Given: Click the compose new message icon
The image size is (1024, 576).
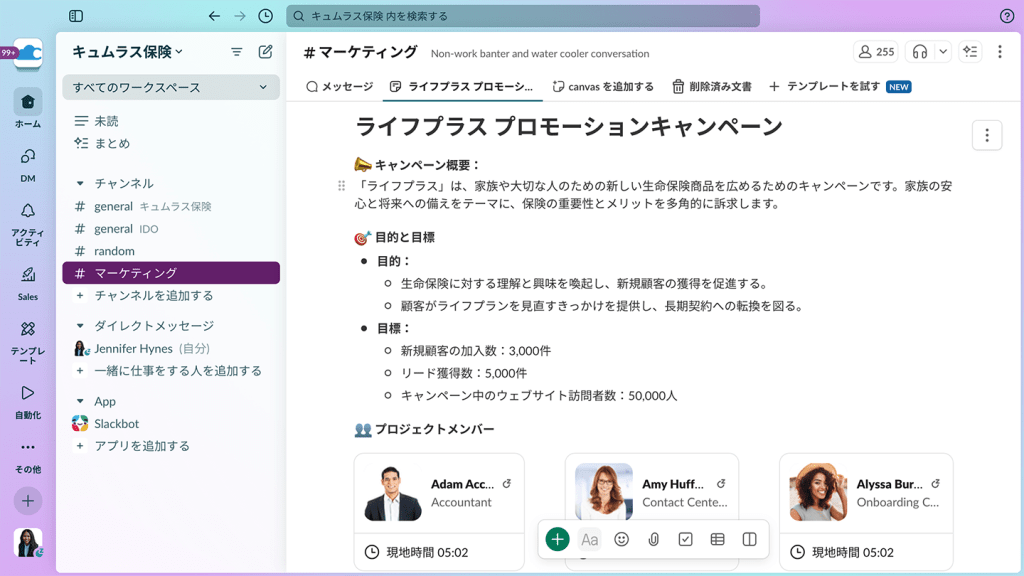Looking at the screenshot, I should click(265, 52).
